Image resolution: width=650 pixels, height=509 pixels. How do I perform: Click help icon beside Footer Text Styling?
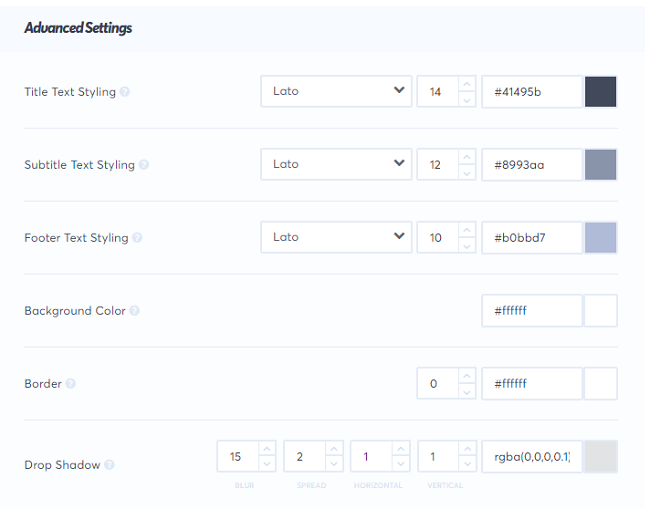coord(137,238)
